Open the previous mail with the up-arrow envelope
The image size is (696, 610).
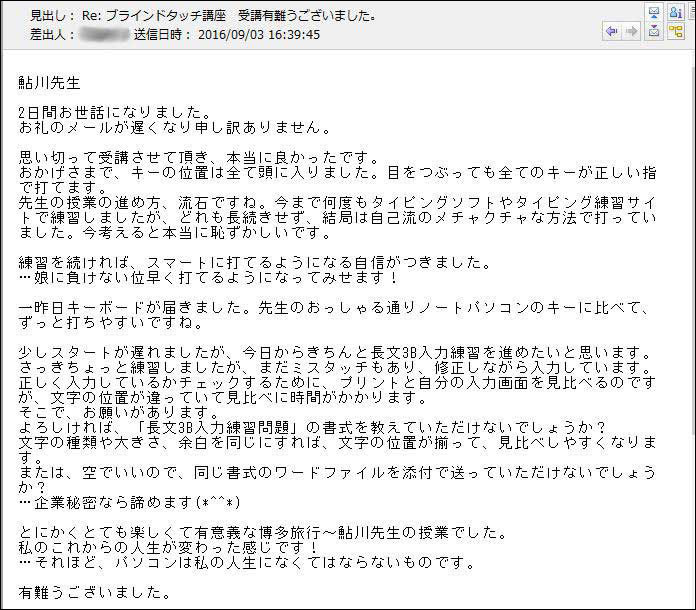pos(654,12)
